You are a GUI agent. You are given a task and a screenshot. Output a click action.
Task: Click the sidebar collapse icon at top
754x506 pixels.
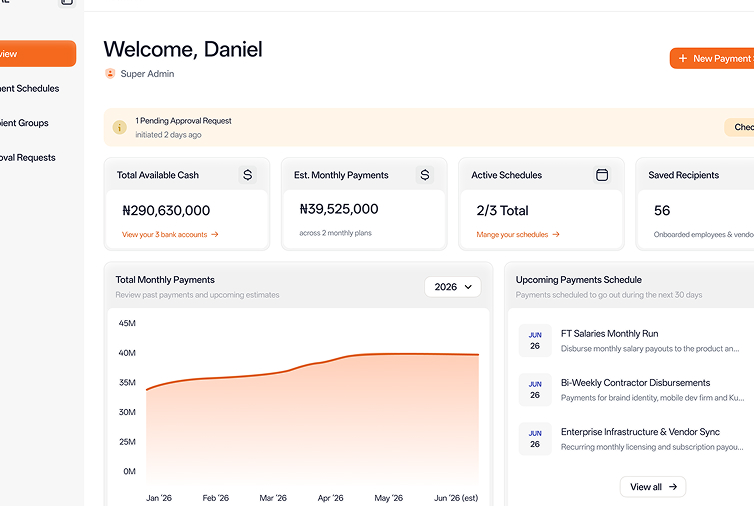(x=67, y=2)
